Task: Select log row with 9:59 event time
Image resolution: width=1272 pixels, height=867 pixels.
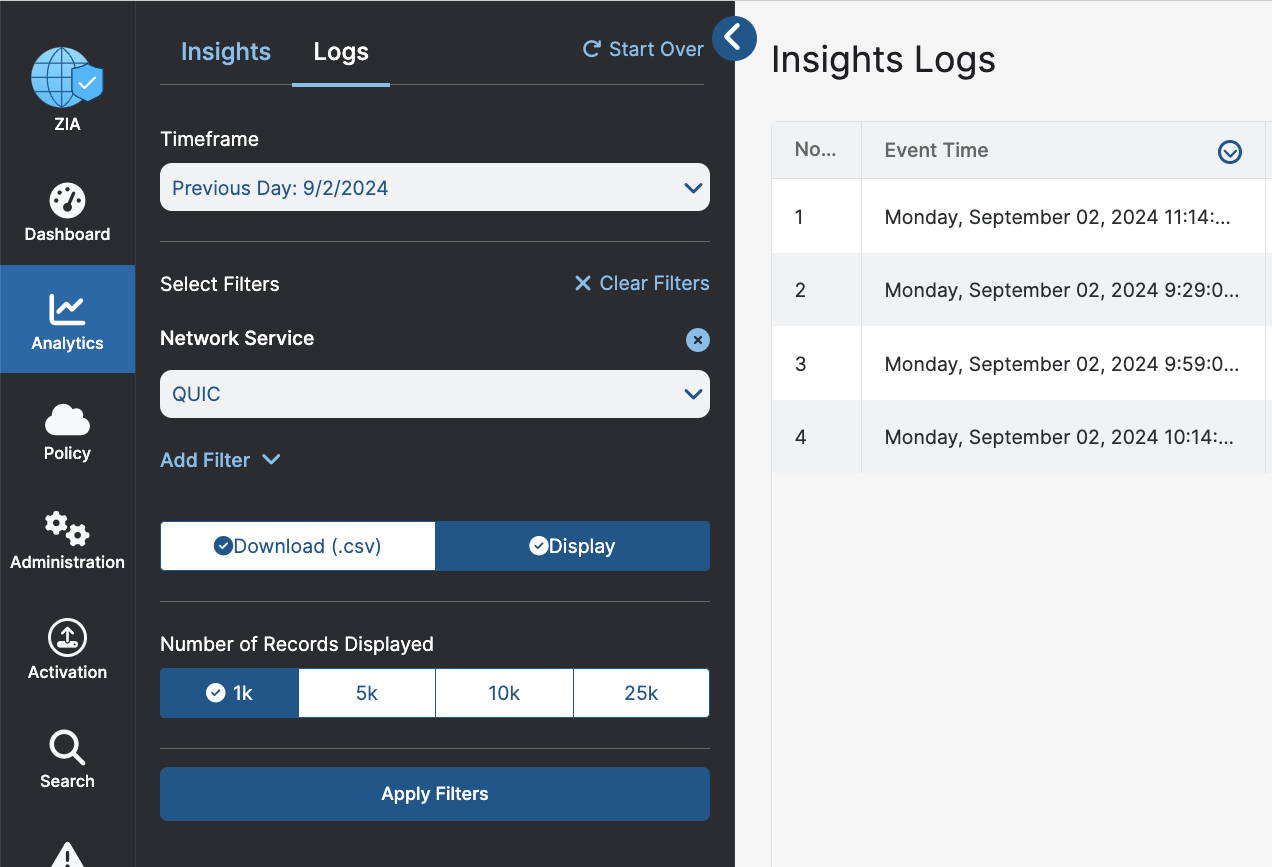Action: [x=1021, y=364]
